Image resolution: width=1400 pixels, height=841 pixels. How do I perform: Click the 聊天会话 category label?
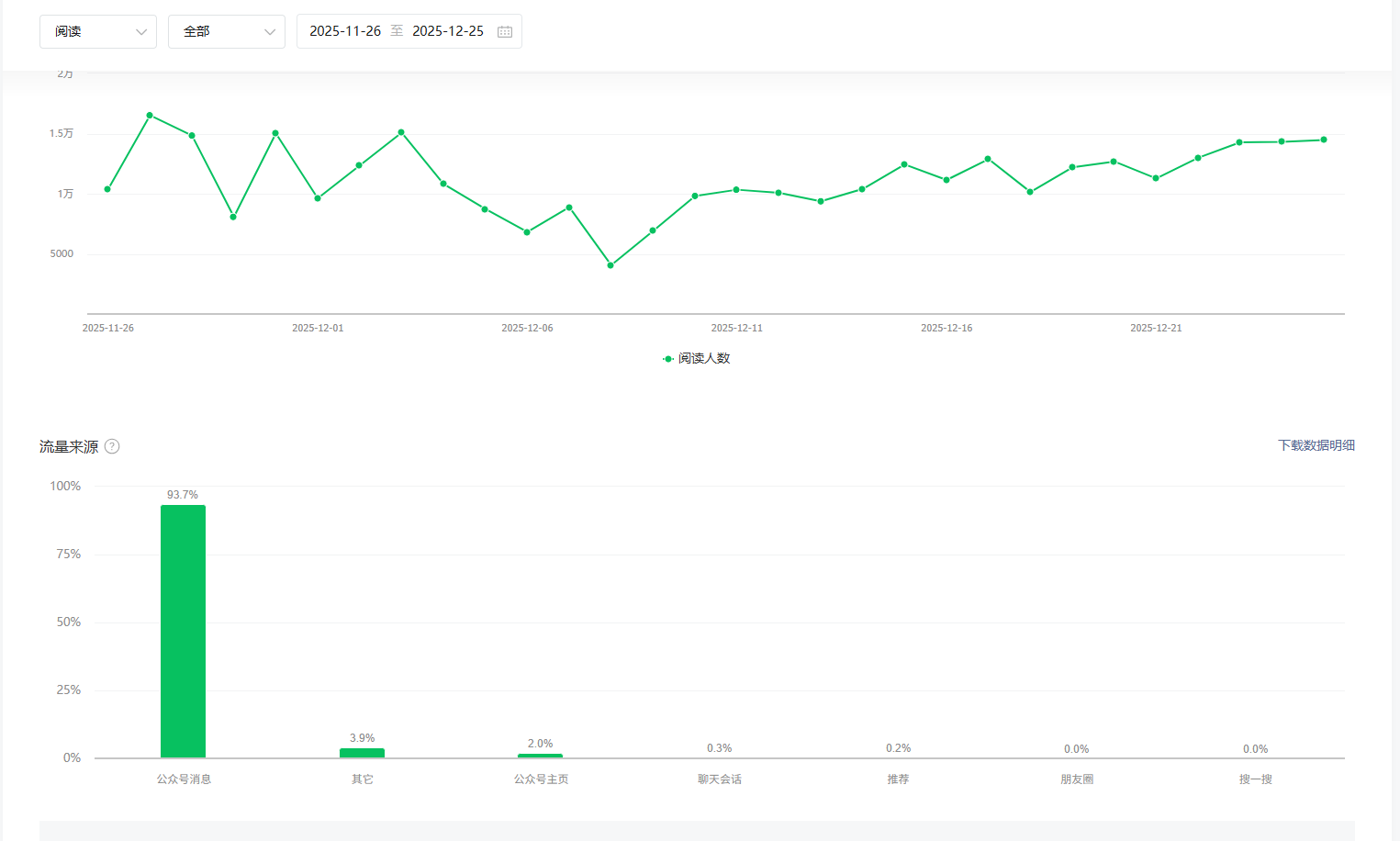click(x=719, y=779)
